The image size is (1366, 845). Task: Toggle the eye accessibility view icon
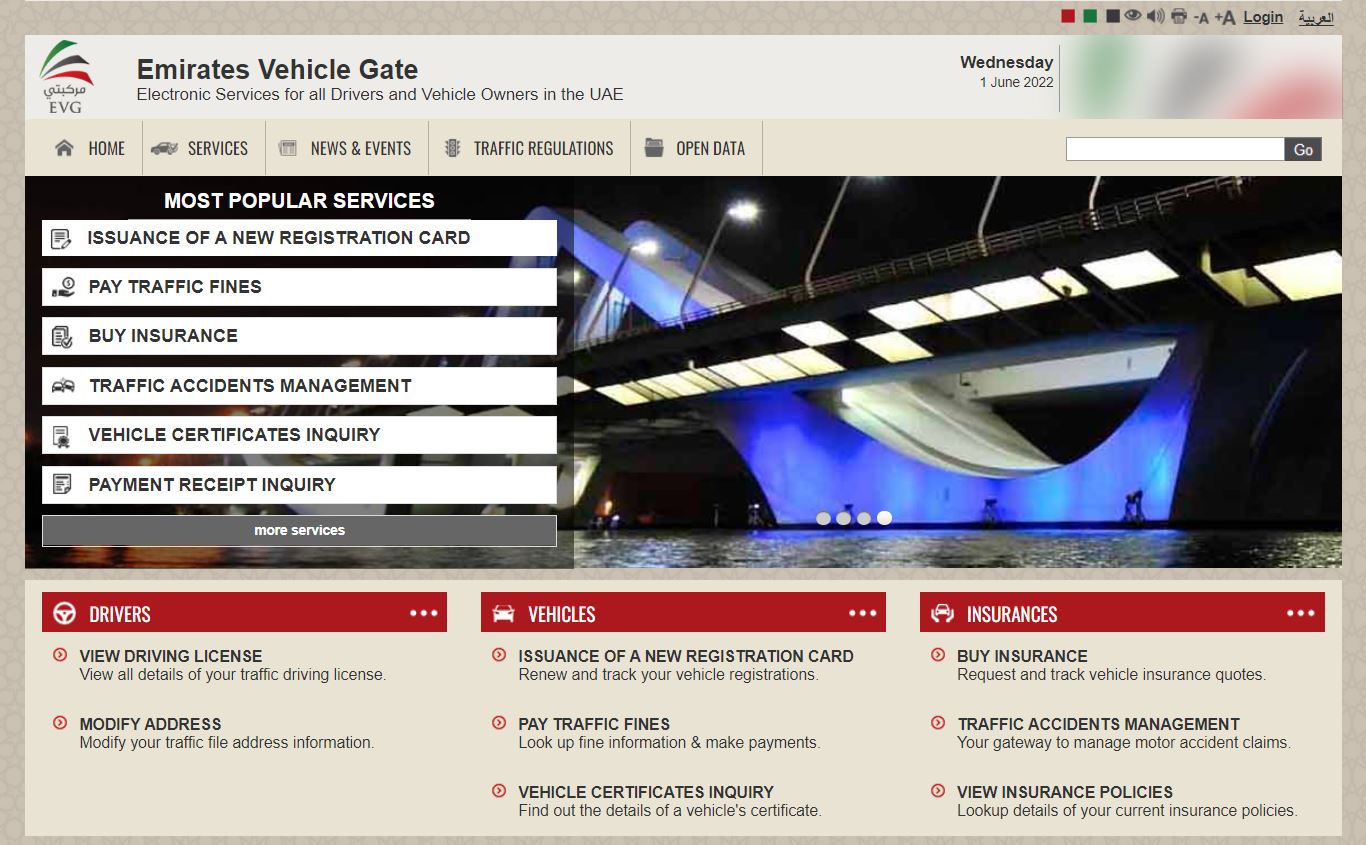pos(1133,16)
